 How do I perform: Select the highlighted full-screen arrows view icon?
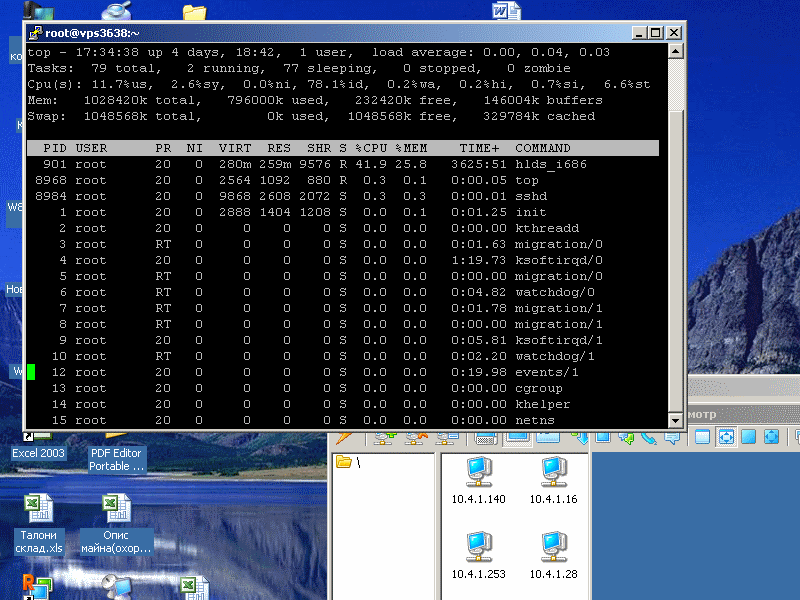[726, 437]
